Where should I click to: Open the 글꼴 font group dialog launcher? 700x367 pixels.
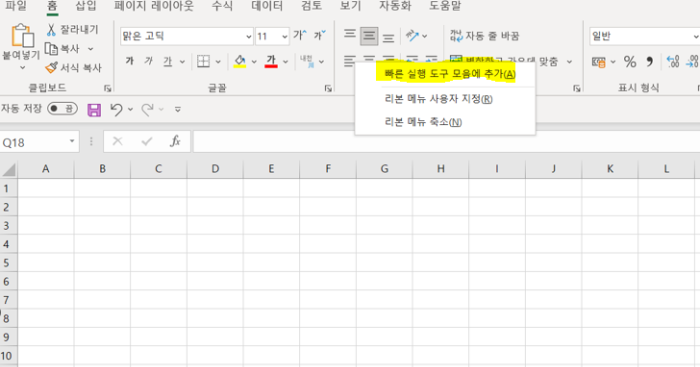[328, 88]
